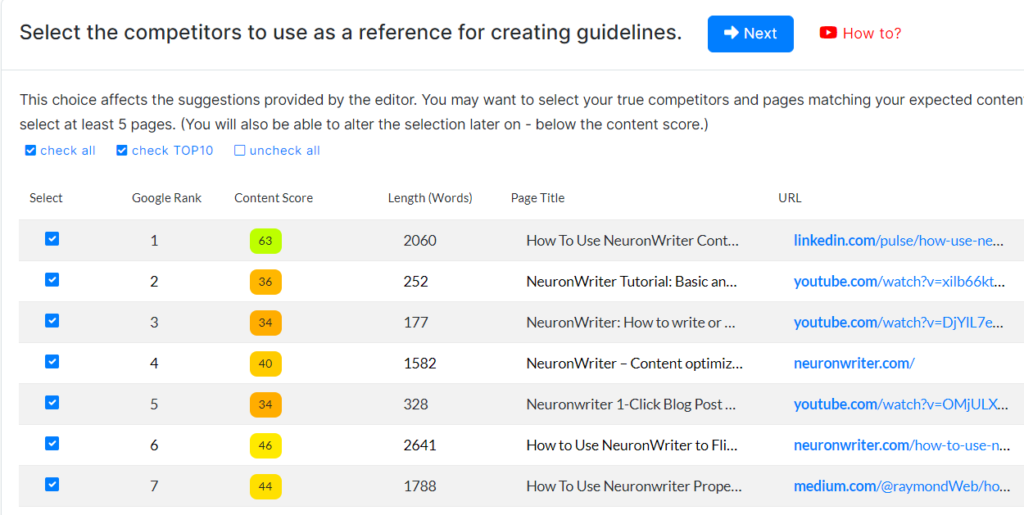Click title How to Use NeuronWriter to Fli…
Screen dimensions: 1024x515
632,446
